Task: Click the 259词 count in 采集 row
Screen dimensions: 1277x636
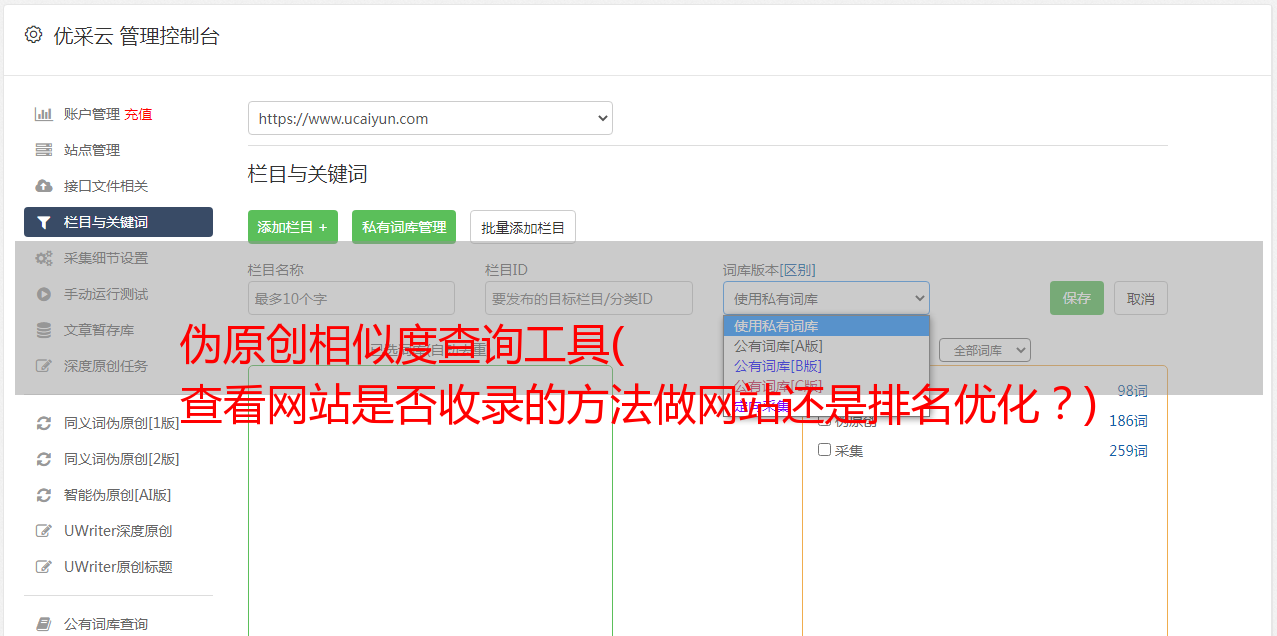Action: point(1128,451)
